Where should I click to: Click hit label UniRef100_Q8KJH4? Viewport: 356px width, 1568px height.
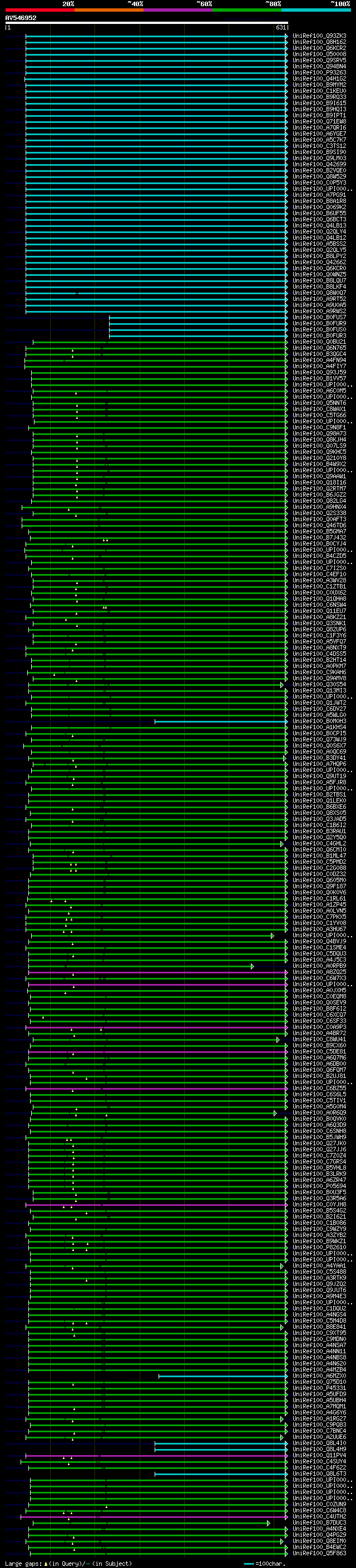tap(319, 439)
